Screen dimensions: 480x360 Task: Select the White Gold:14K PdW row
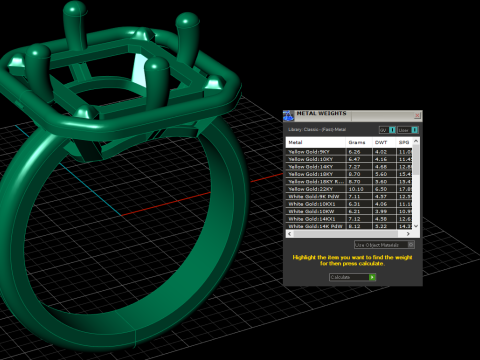(x=349, y=226)
